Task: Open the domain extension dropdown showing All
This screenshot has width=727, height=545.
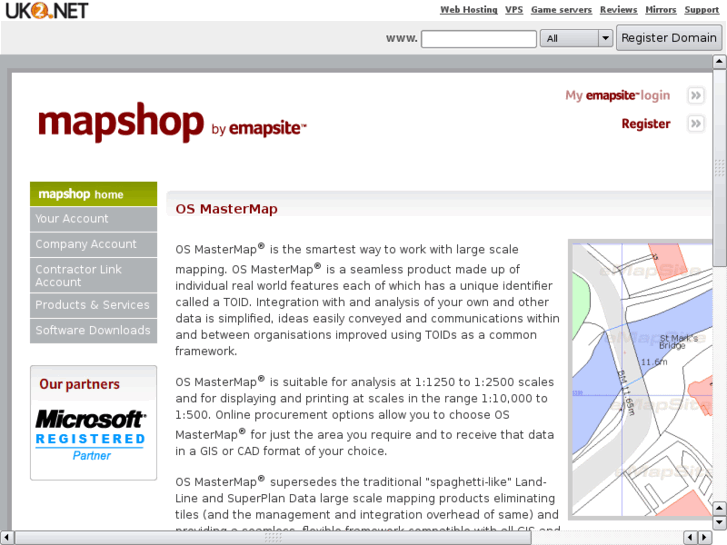Action: tap(576, 38)
